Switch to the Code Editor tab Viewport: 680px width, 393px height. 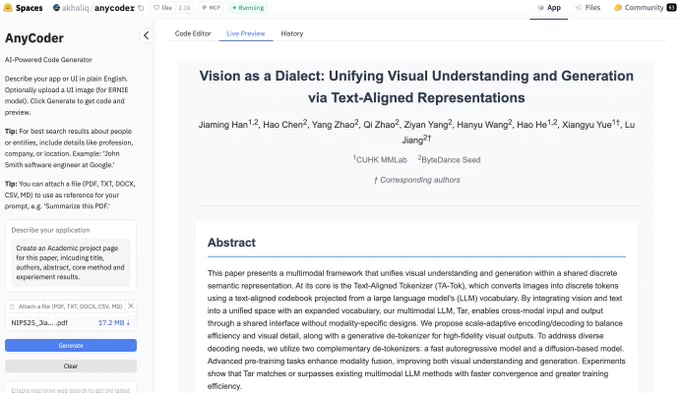[193, 33]
